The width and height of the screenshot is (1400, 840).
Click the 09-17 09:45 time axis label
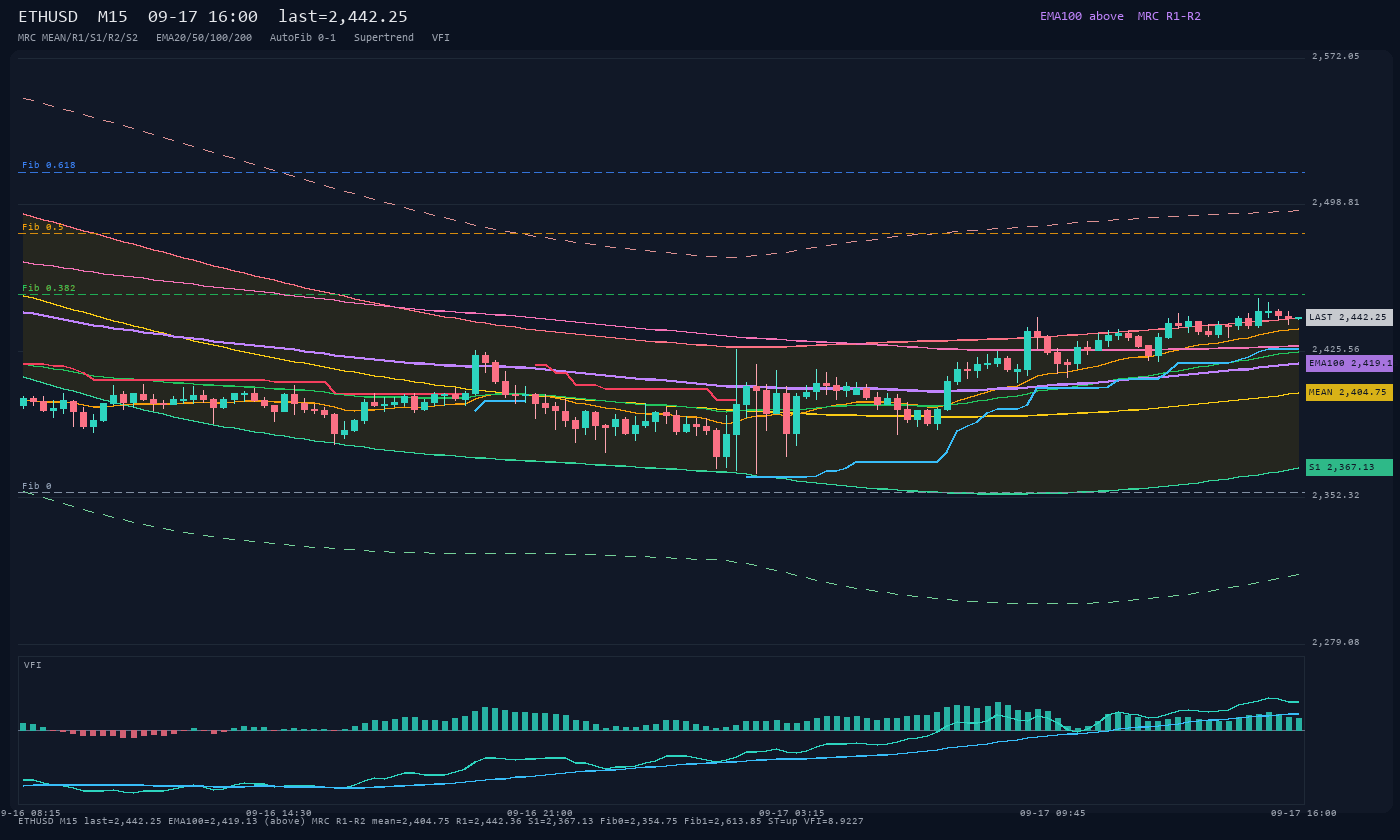[1053, 813]
